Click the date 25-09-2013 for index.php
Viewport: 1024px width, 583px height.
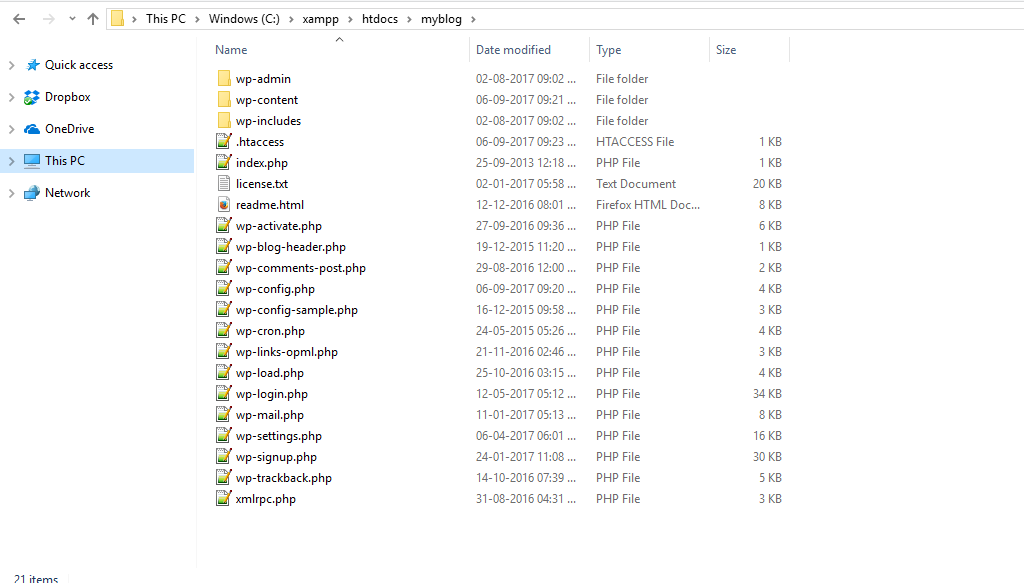click(526, 163)
